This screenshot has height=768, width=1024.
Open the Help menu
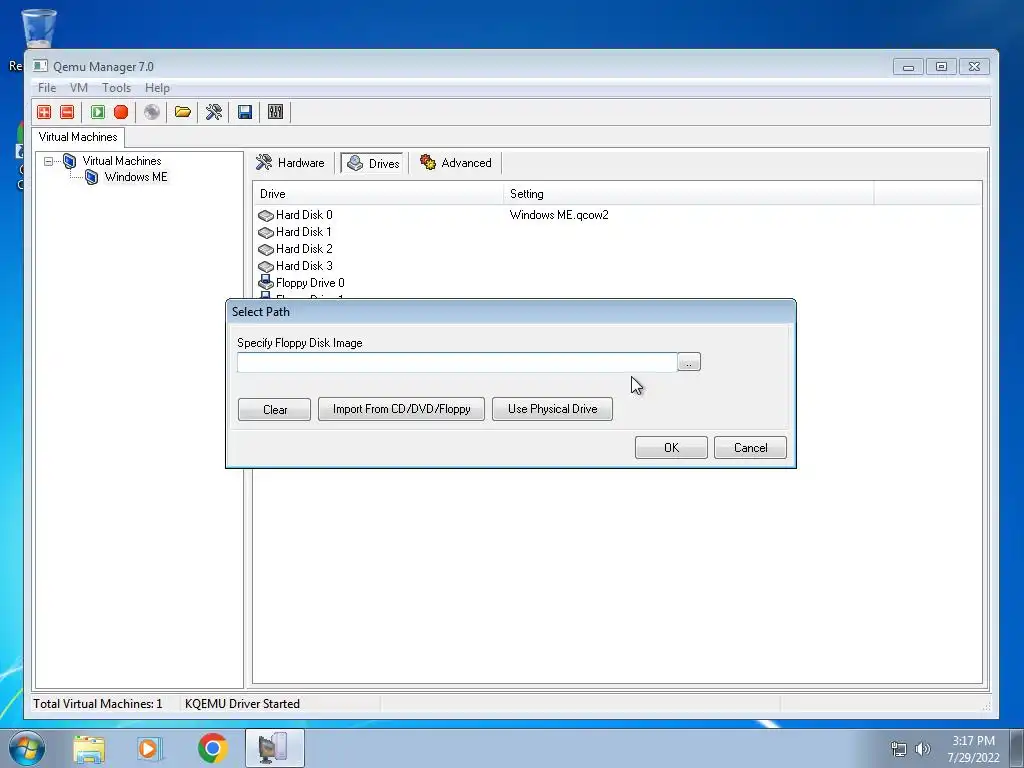(x=157, y=88)
